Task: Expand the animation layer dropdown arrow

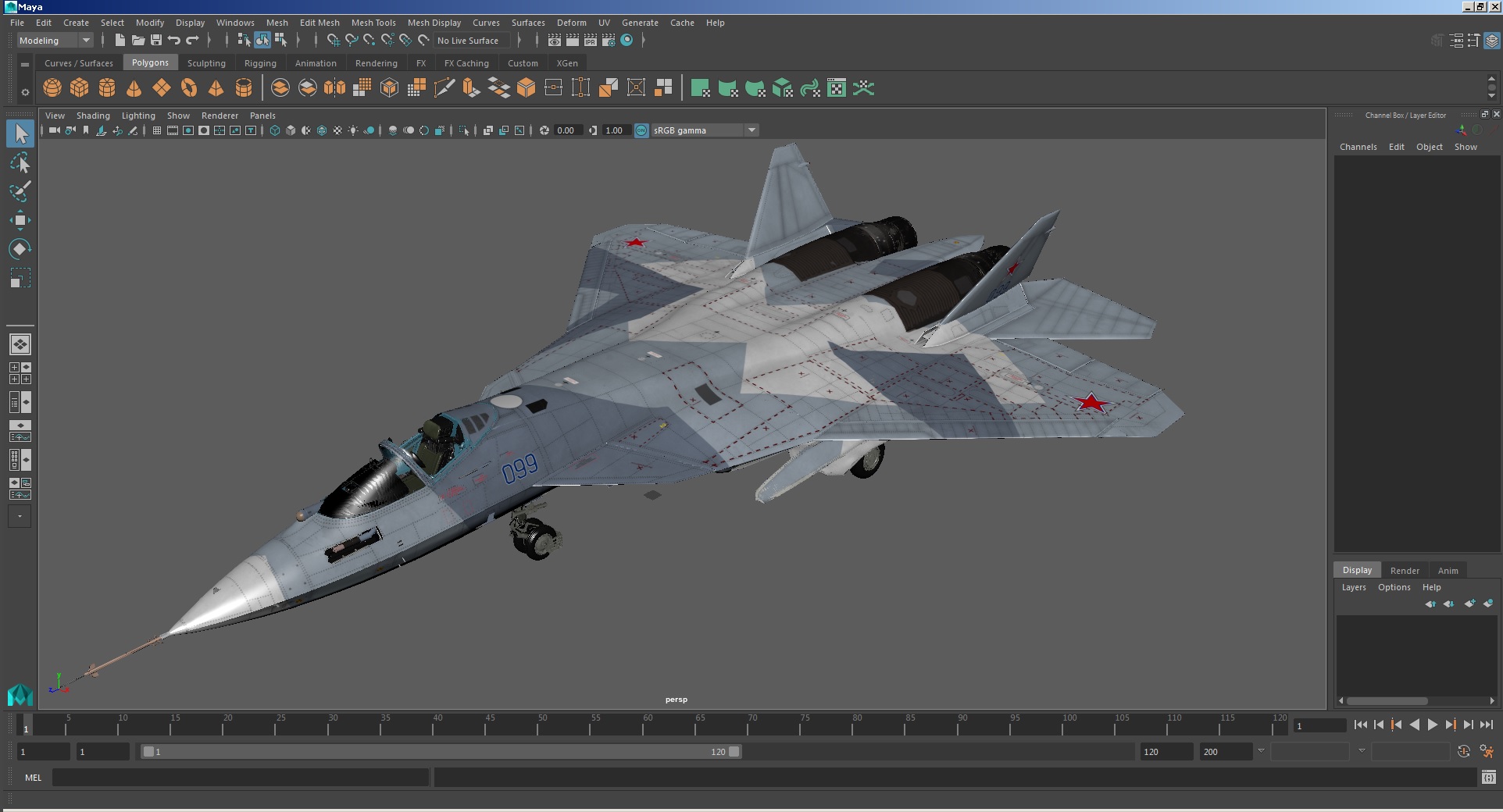Action: tap(1261, 751)
